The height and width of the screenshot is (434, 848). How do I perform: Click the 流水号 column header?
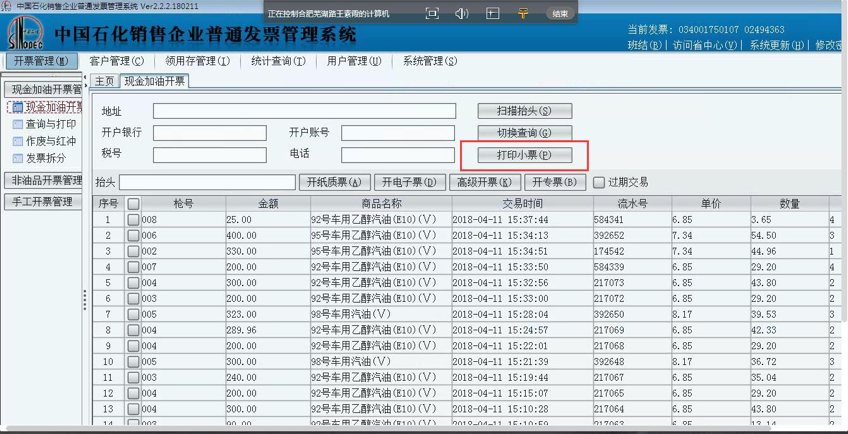point(633,203)
